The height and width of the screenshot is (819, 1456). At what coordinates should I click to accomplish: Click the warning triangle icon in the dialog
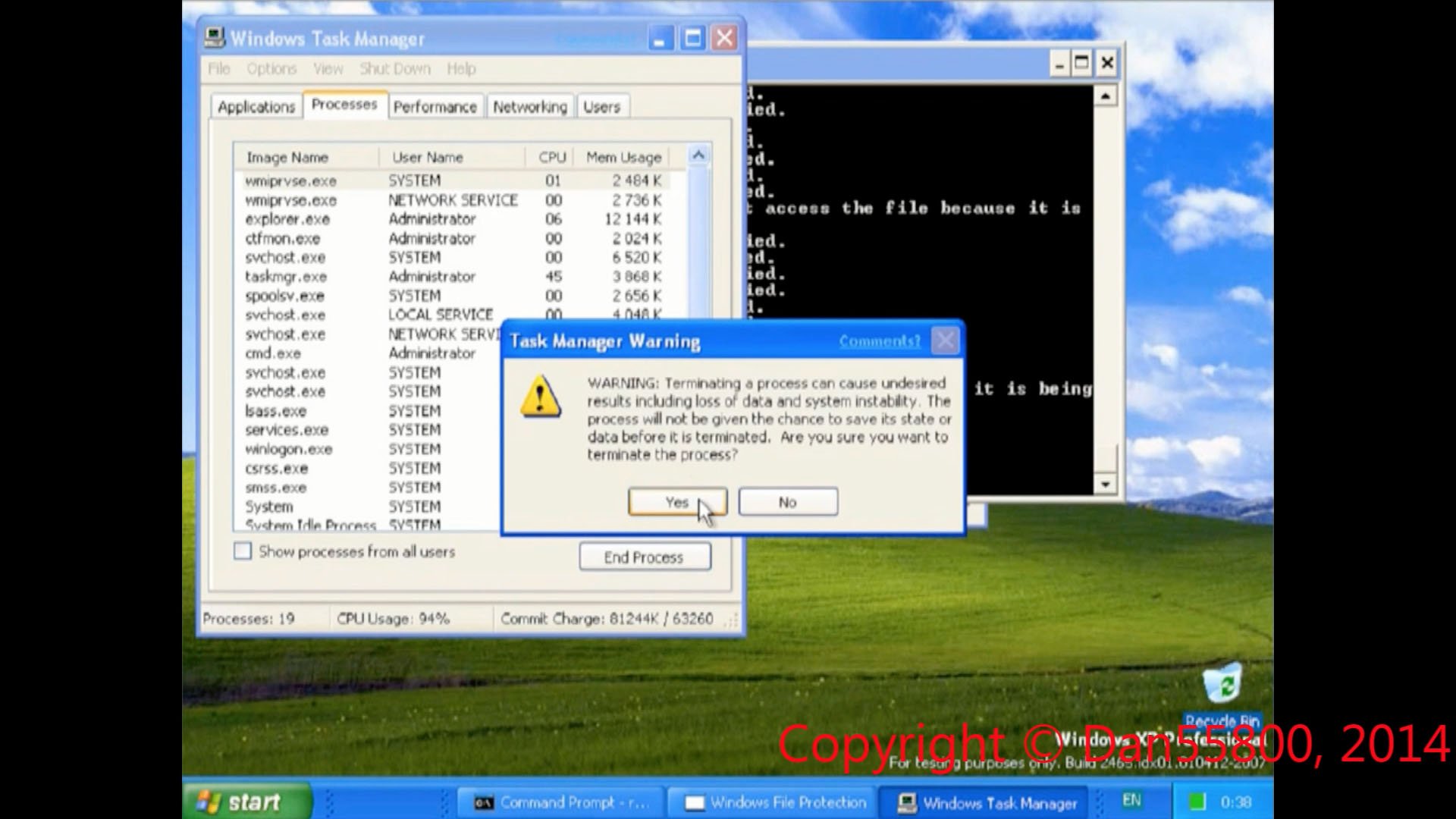pyautogui.click(x=540, y=397)
